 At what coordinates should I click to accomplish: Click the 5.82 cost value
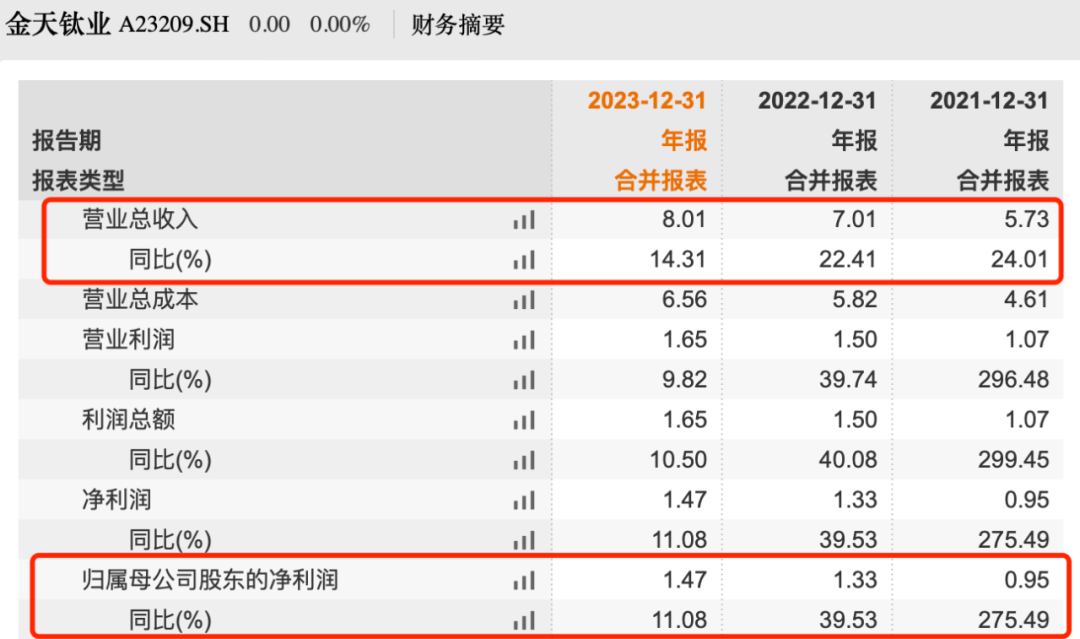click(855, 300)
